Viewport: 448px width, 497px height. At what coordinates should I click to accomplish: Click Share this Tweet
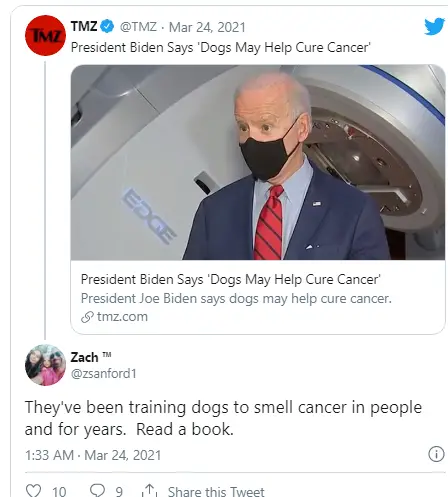(x=216, y=491)
